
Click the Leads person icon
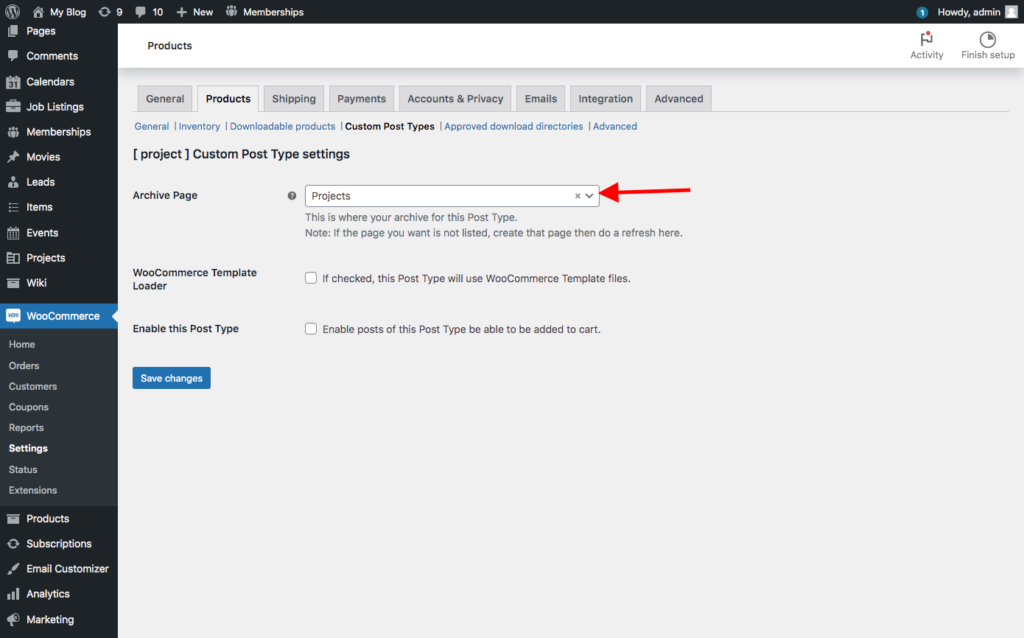click(13, 182)
